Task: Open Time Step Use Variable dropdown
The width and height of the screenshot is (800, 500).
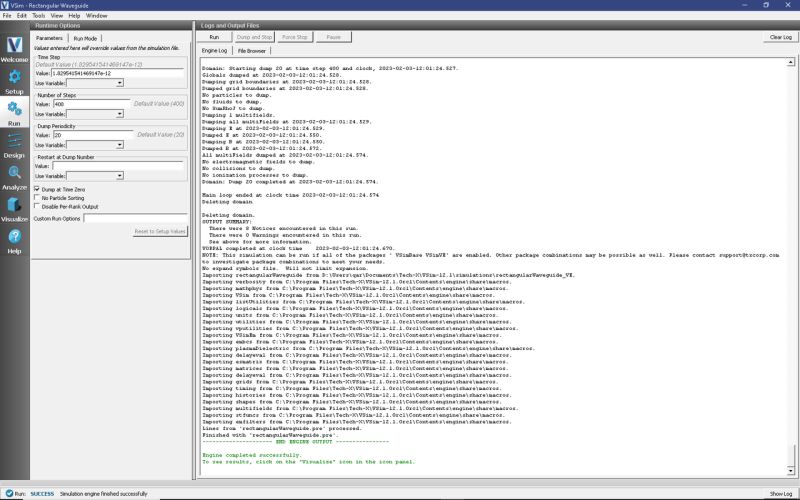Action: (x=95, y=83)
